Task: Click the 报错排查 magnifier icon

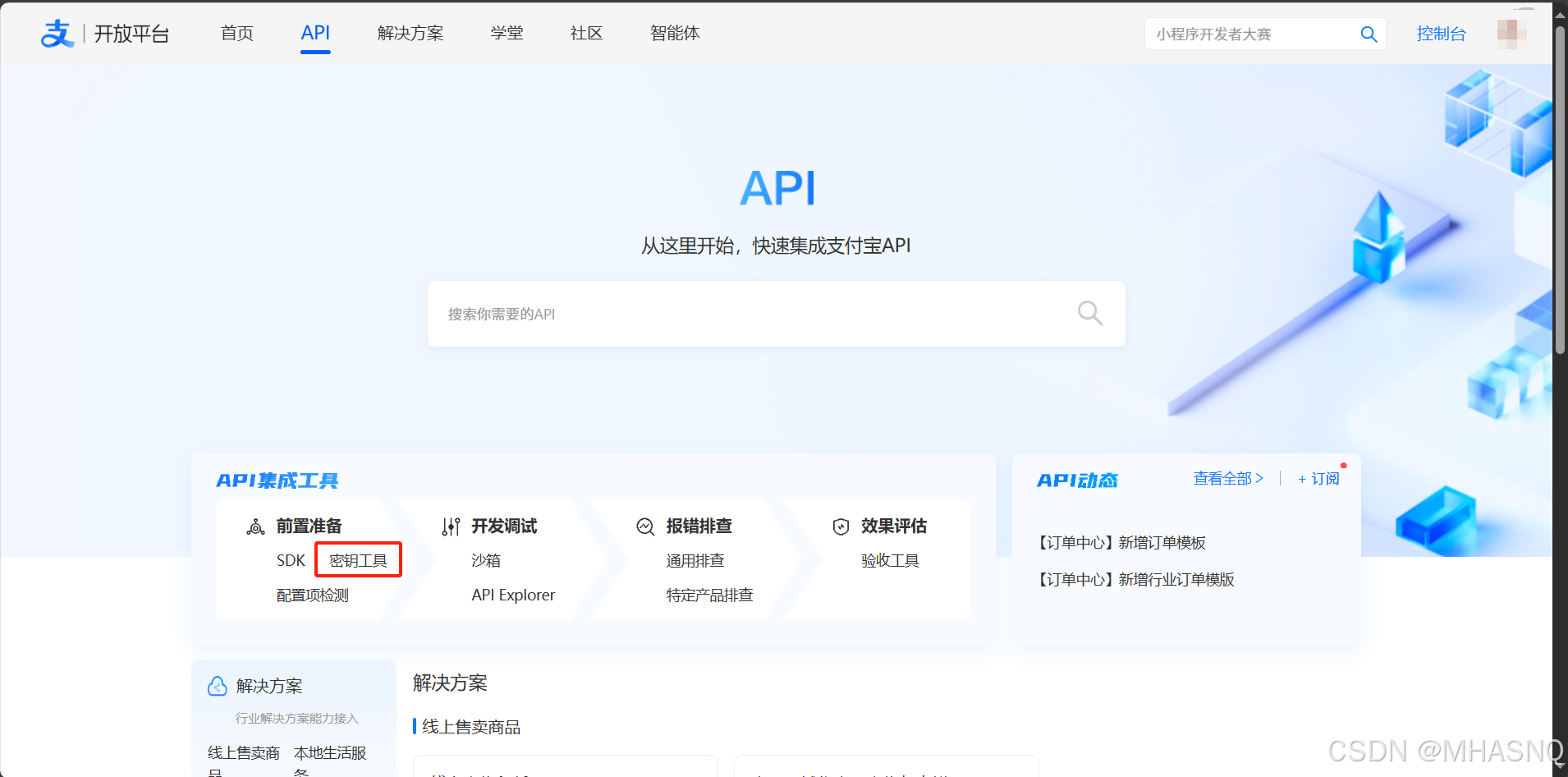Action: click(645, 526)
